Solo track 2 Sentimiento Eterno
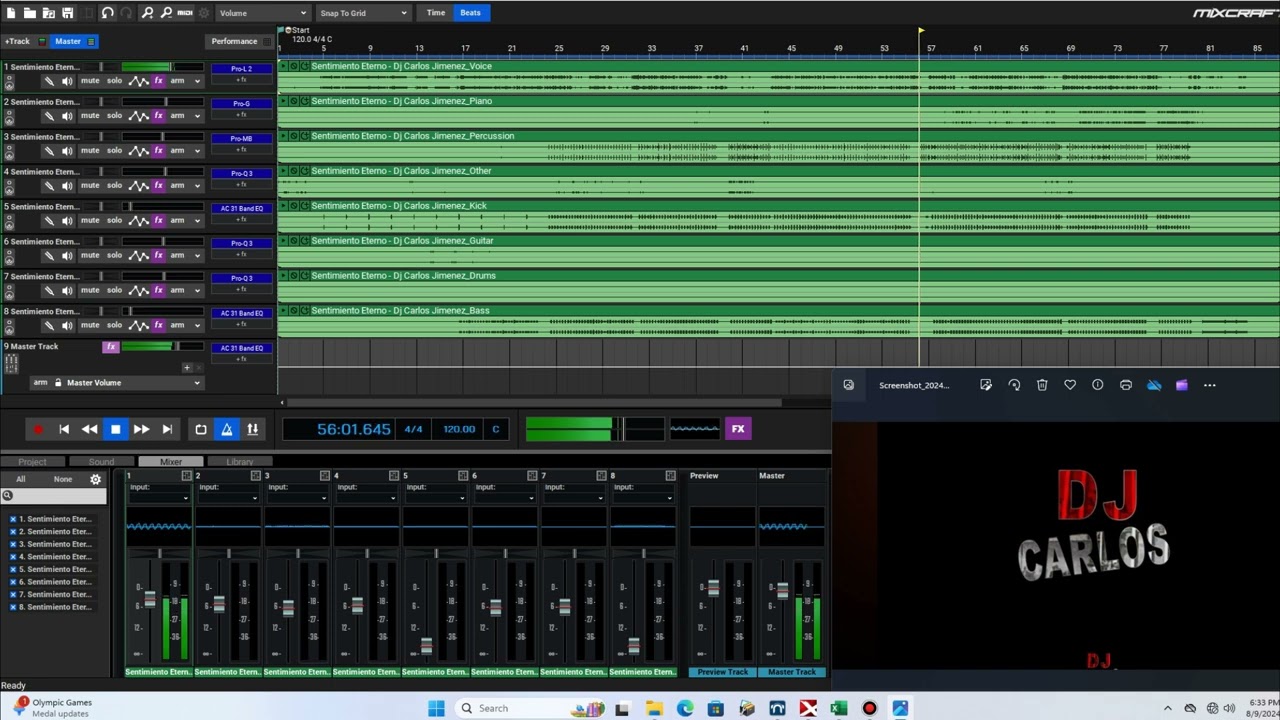Screen dimensions: 1280x720 114,115
